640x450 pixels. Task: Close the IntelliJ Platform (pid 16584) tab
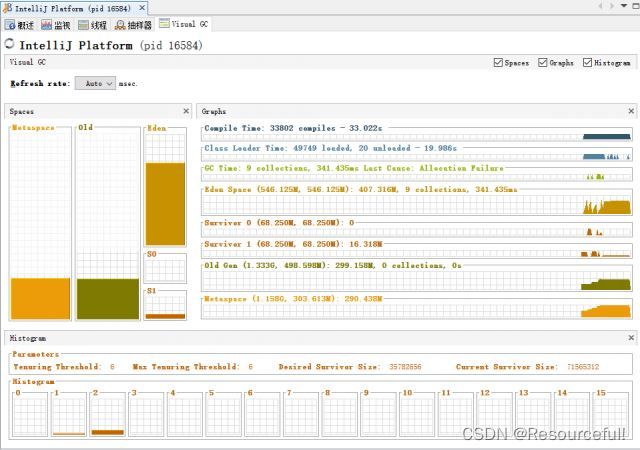142,8
